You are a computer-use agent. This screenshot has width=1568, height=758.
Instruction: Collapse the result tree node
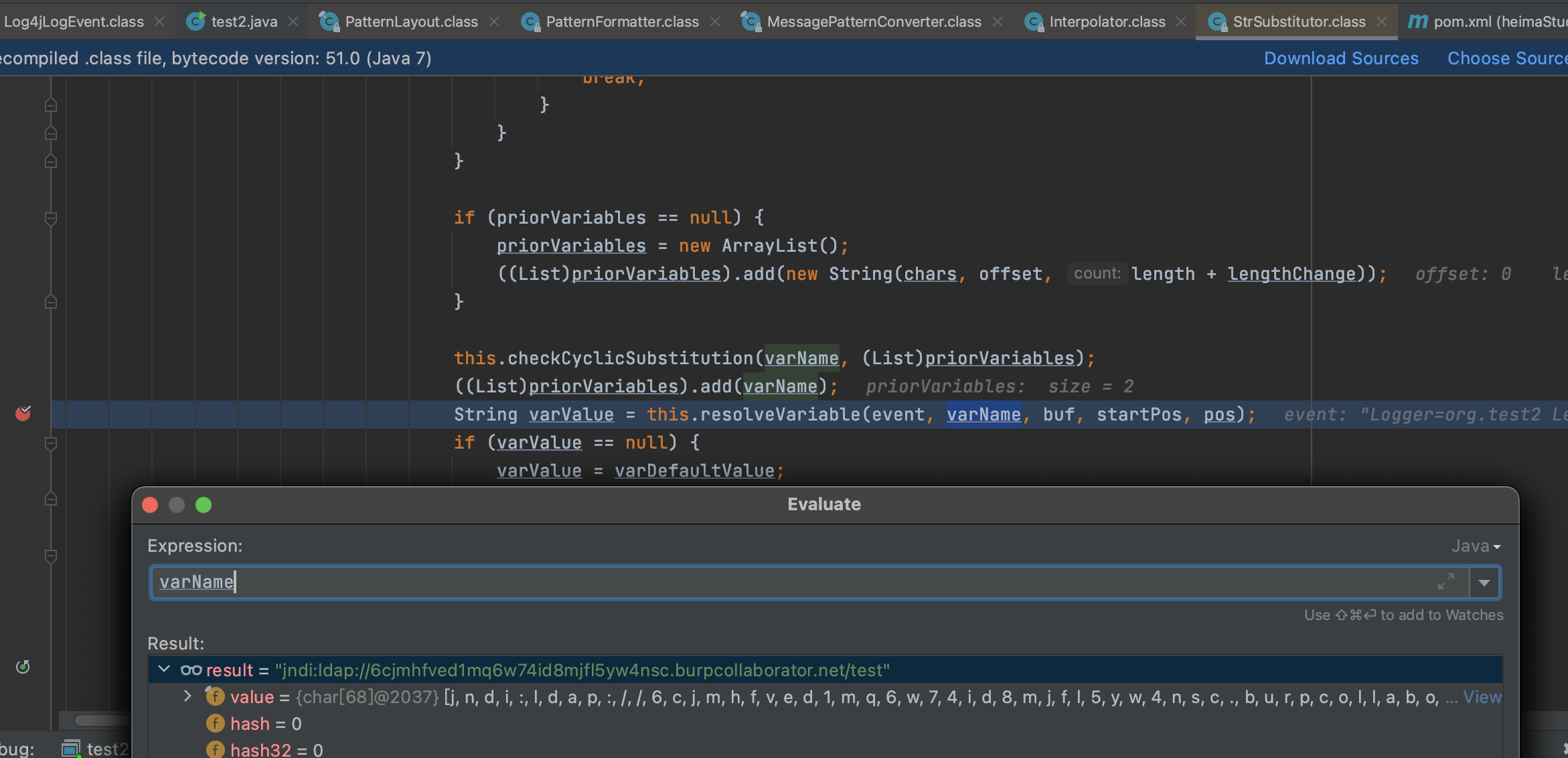coord(164,670)
